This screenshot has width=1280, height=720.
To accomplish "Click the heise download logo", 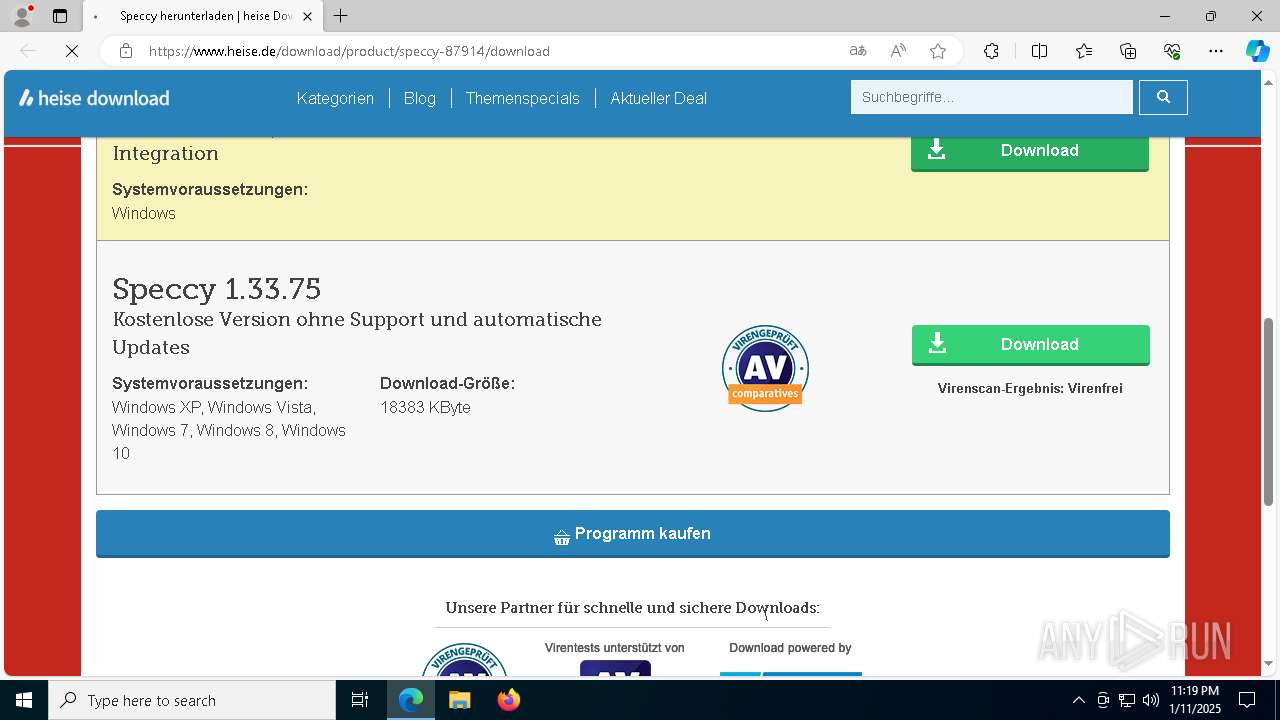I will tap(94, 98).
